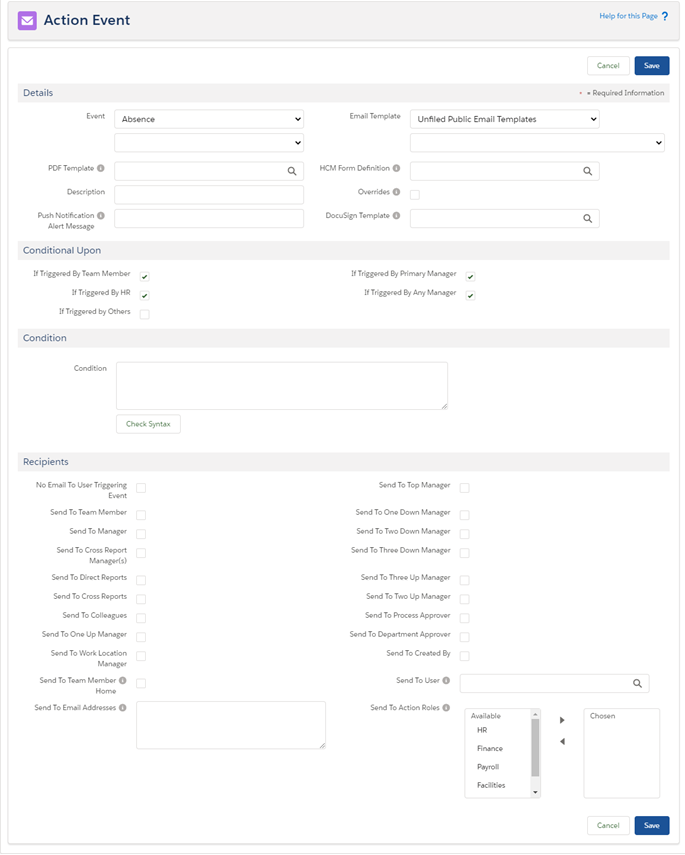Click the Send To User search icon
The height and width of the screenshot is (855, 685).
637,684
